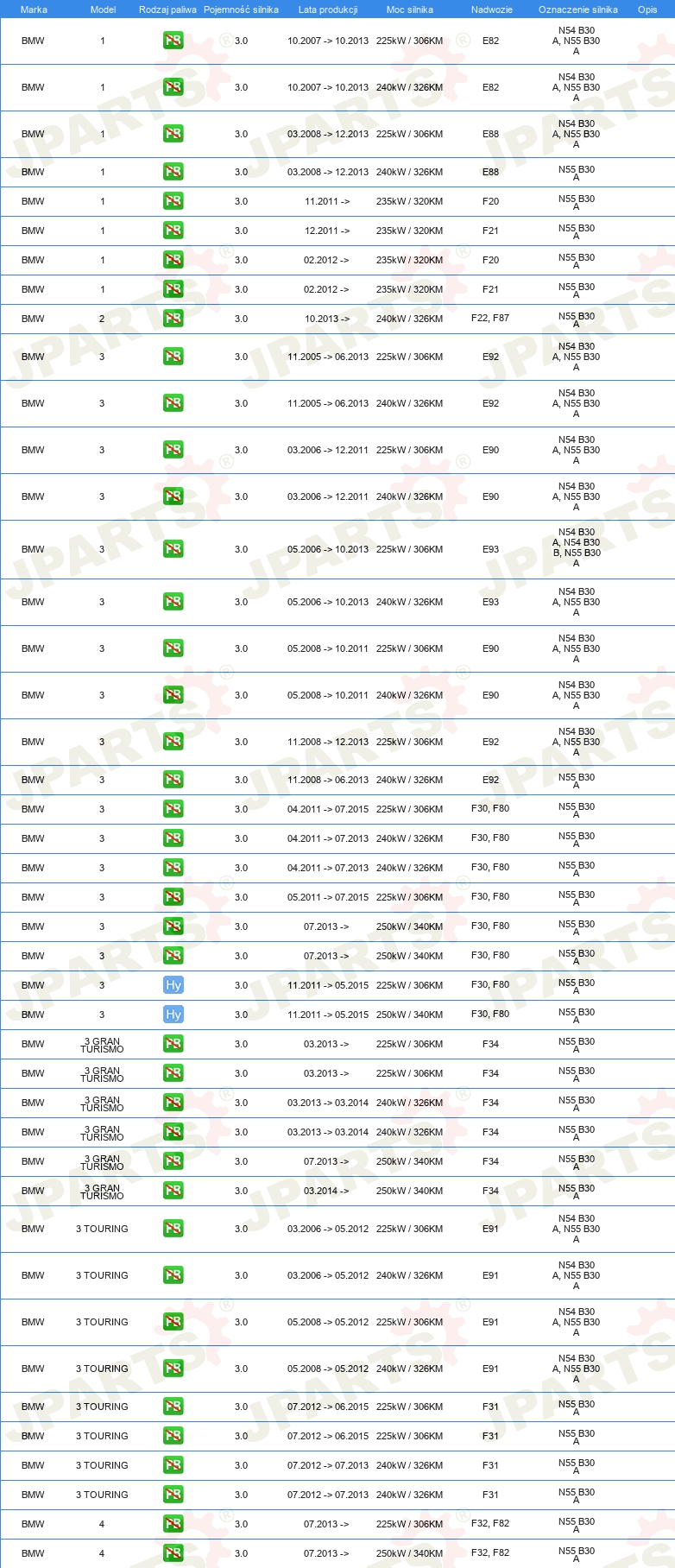
Task: Select F20 body cell in 02.2012 row
Action: click(x=490, y=260)
